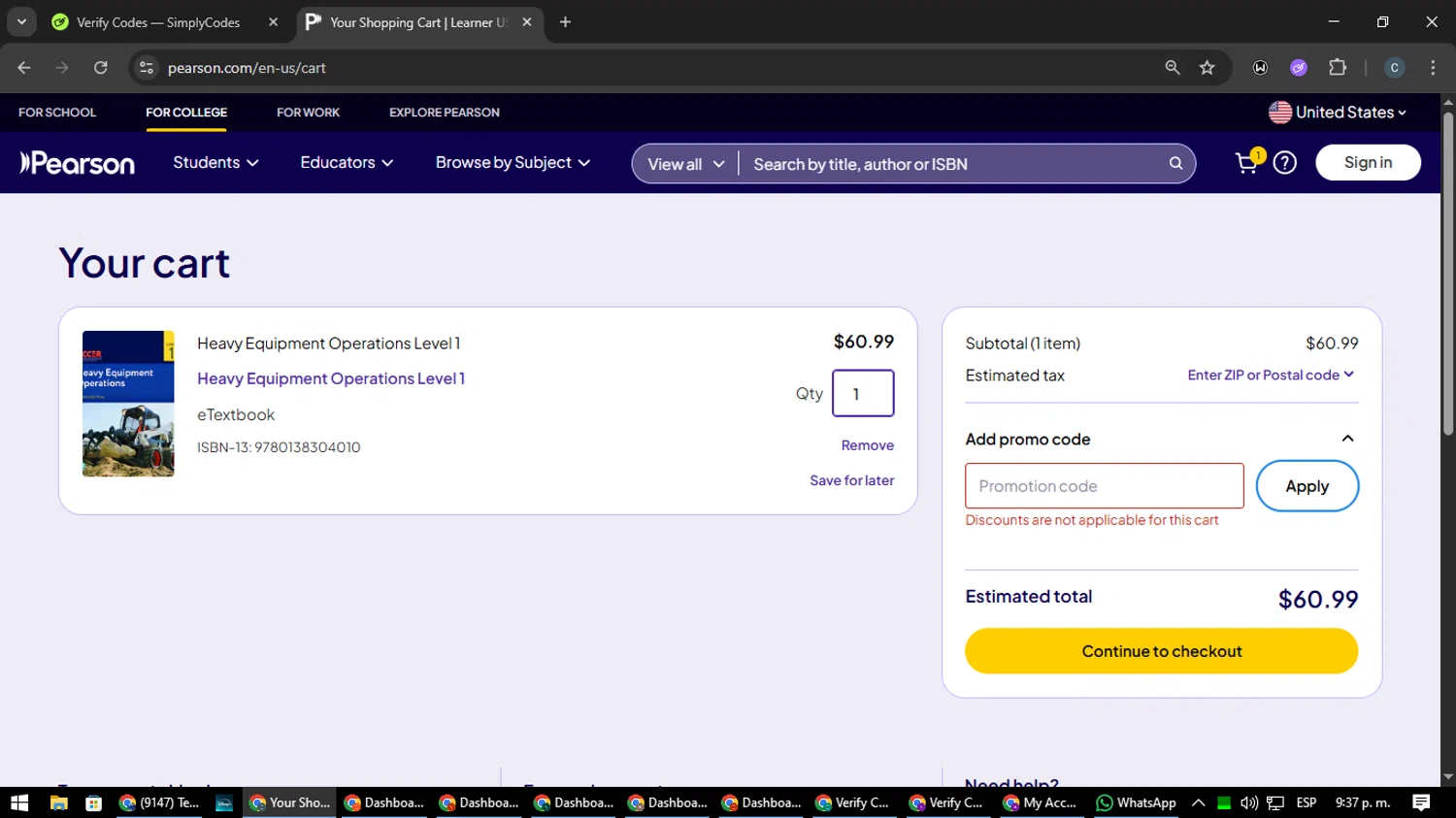The image size is (1456, 818).
Task: Select the FOR WORK tab
Action: [x=308, y=113]
